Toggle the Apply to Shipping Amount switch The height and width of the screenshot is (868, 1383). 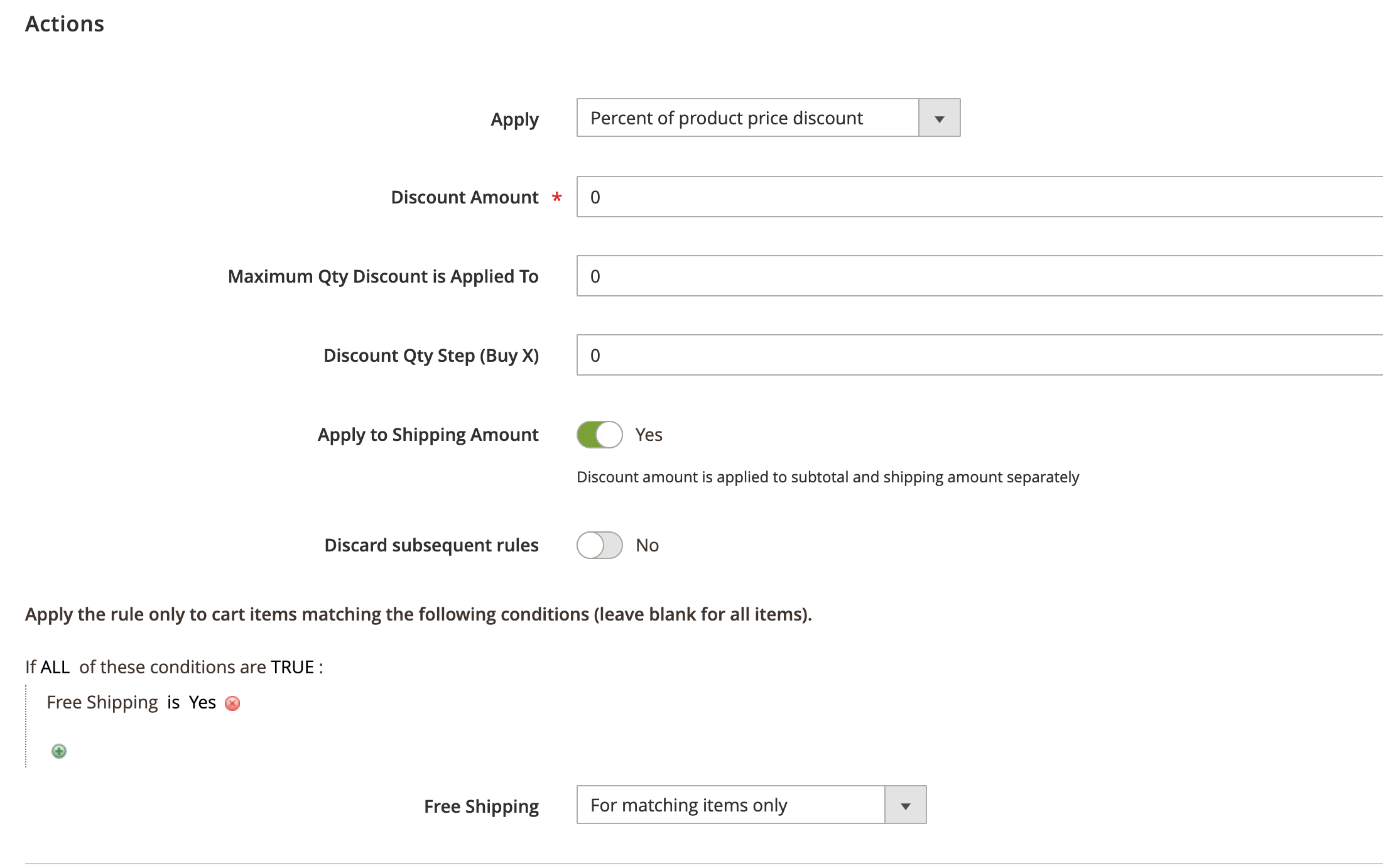(599, 434)
